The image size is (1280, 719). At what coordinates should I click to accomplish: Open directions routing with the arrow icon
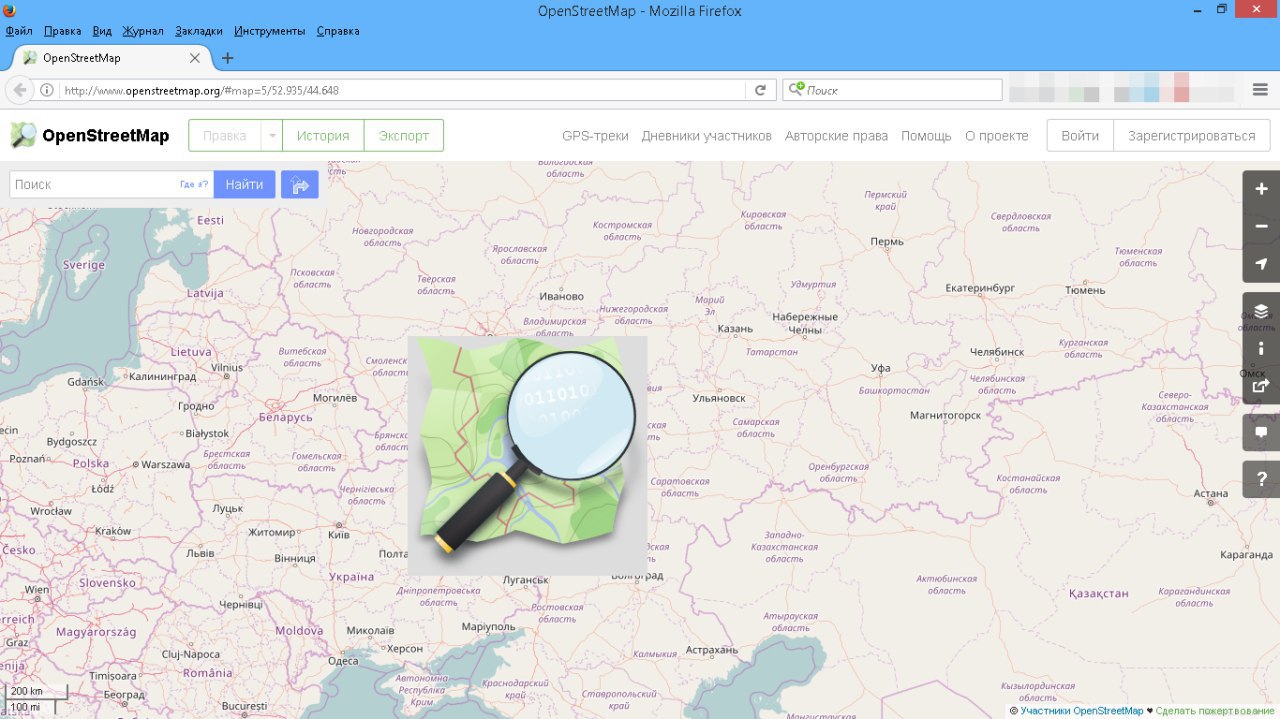(300, 184)
